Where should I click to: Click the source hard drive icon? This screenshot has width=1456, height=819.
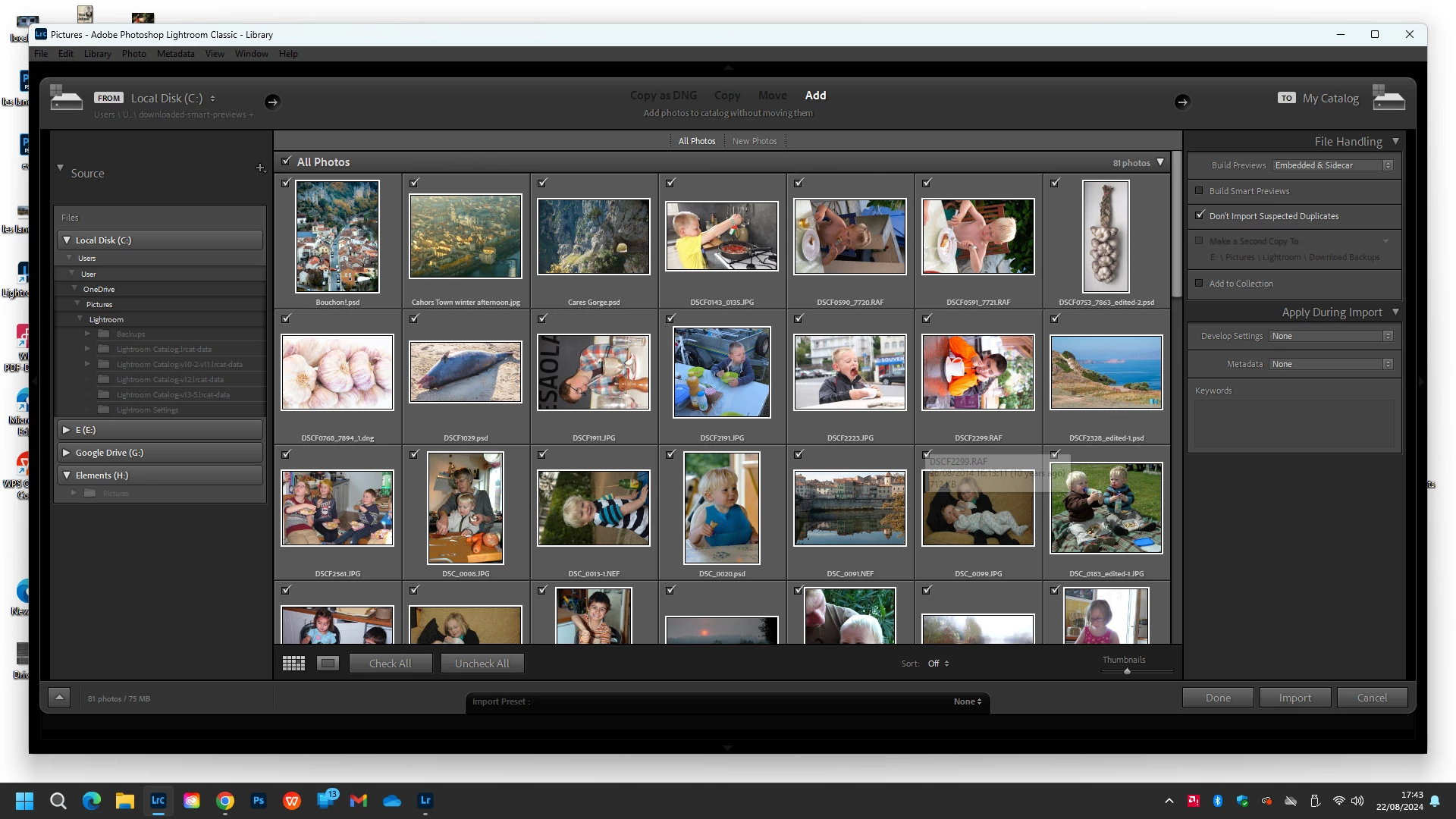point(66,99)
